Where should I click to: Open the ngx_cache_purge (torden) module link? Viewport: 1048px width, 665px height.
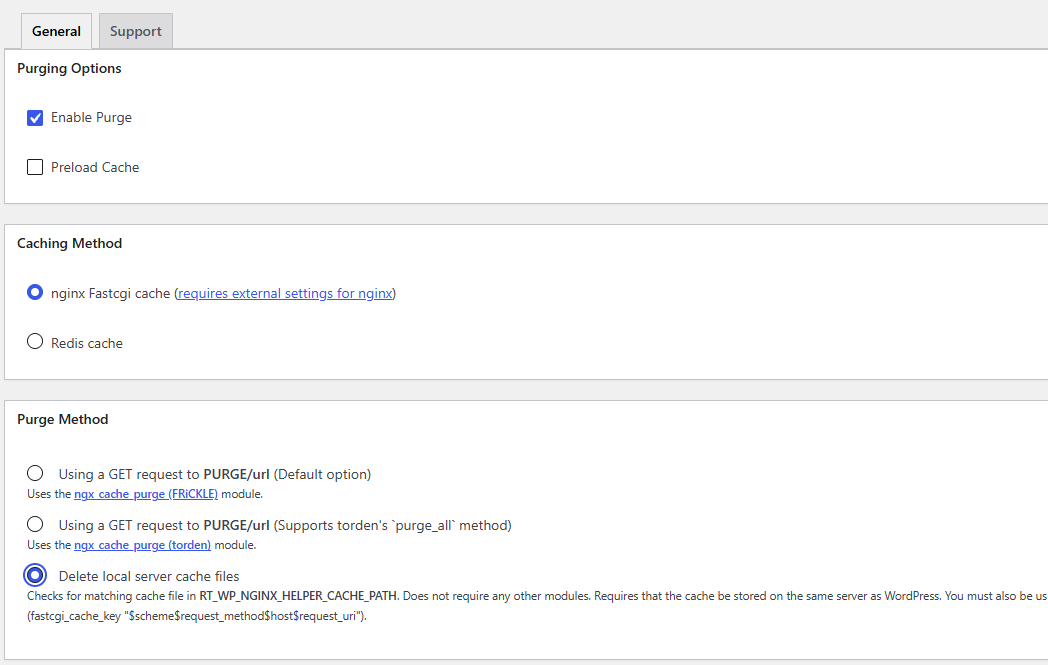[142, 545]
